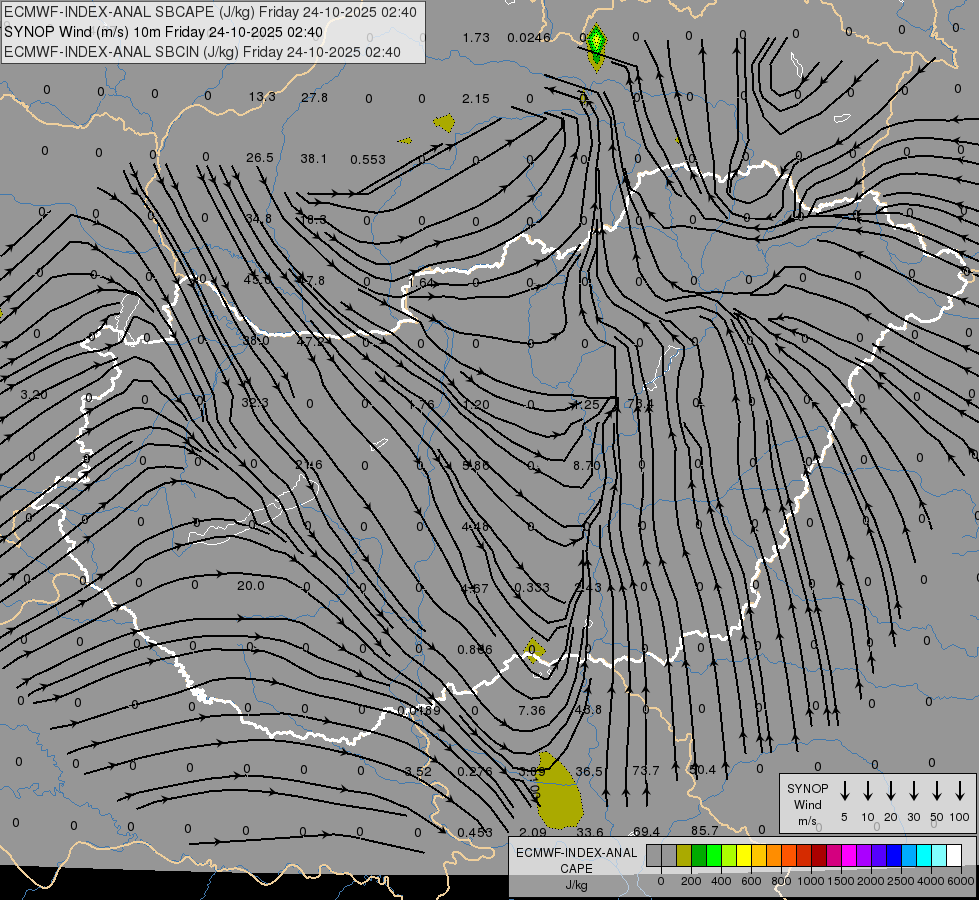
Task: Click the 85.7 value at map bottom
Action: [704, 831]
